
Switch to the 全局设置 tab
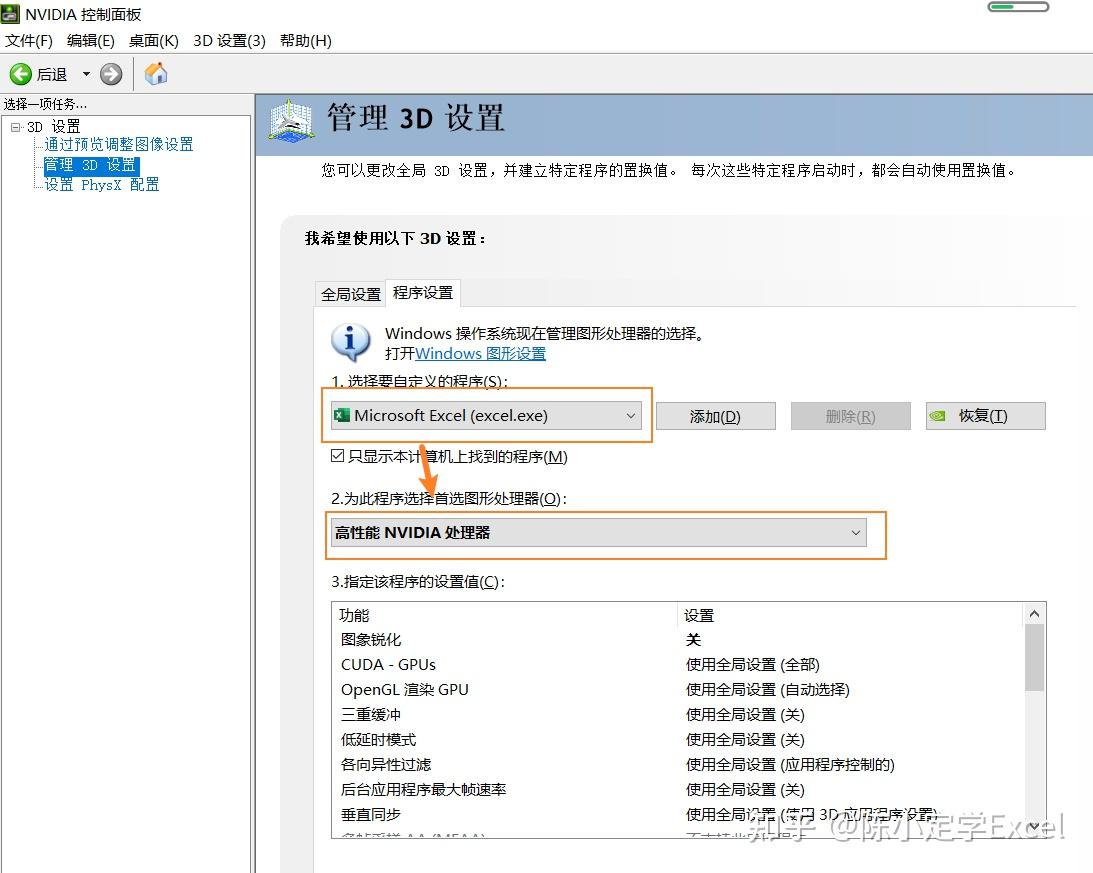pyautogui.click(x=351, y=294)
